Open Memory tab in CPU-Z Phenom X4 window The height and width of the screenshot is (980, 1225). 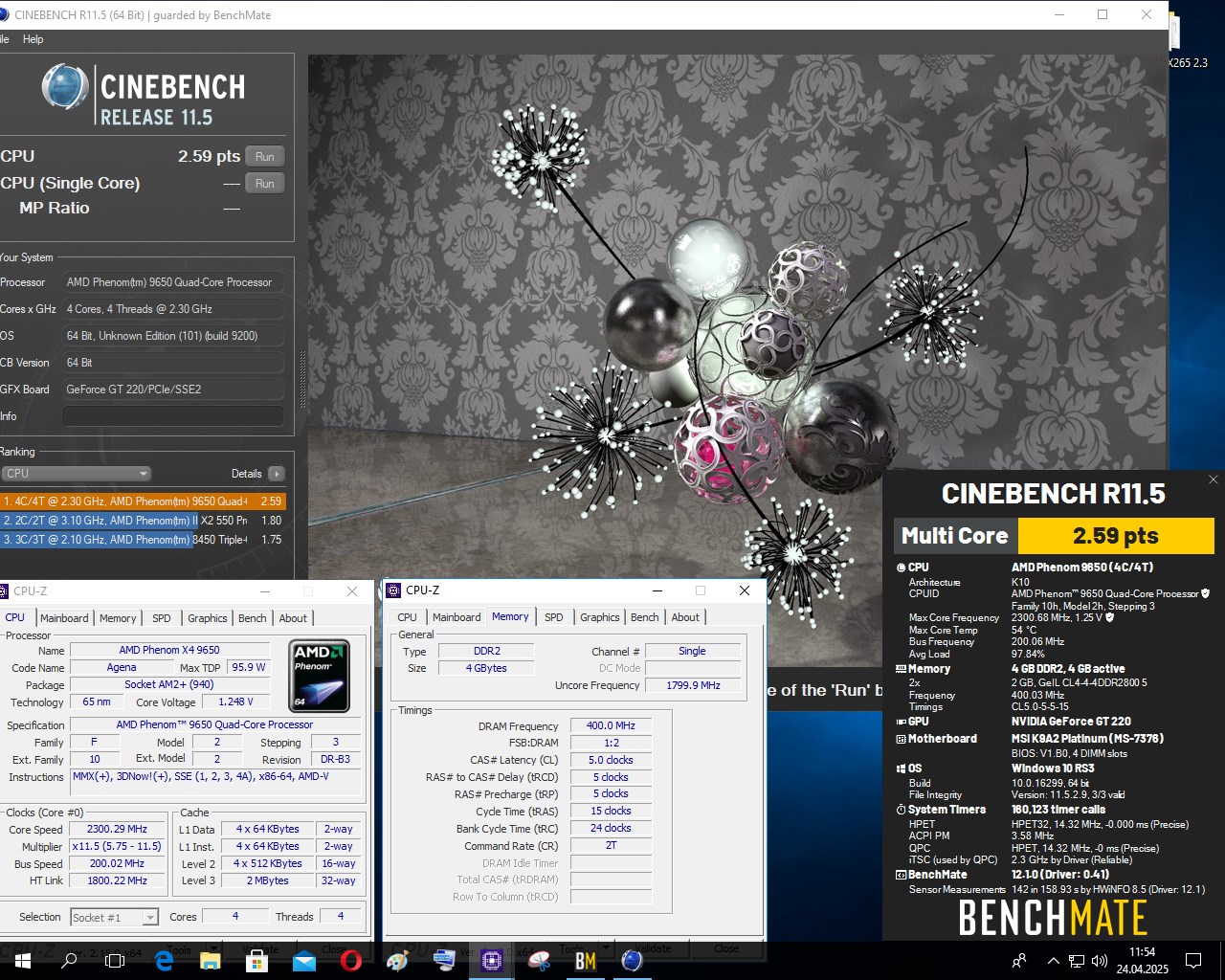(x=118, y=618)
